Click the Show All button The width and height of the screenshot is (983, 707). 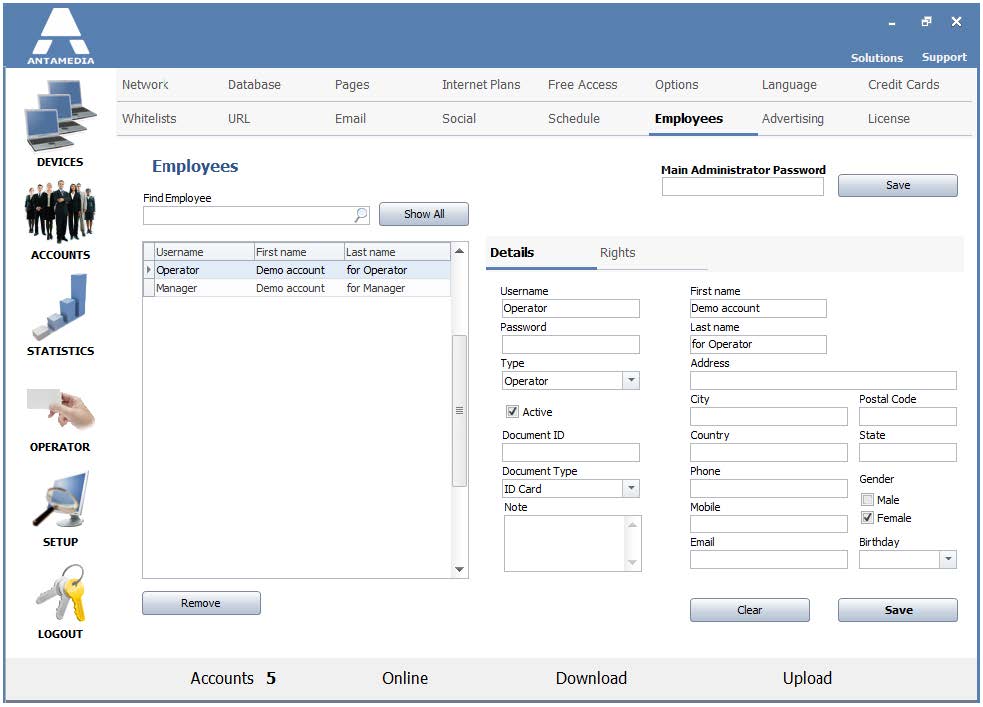pyautogui.click(x=424, y=214)
